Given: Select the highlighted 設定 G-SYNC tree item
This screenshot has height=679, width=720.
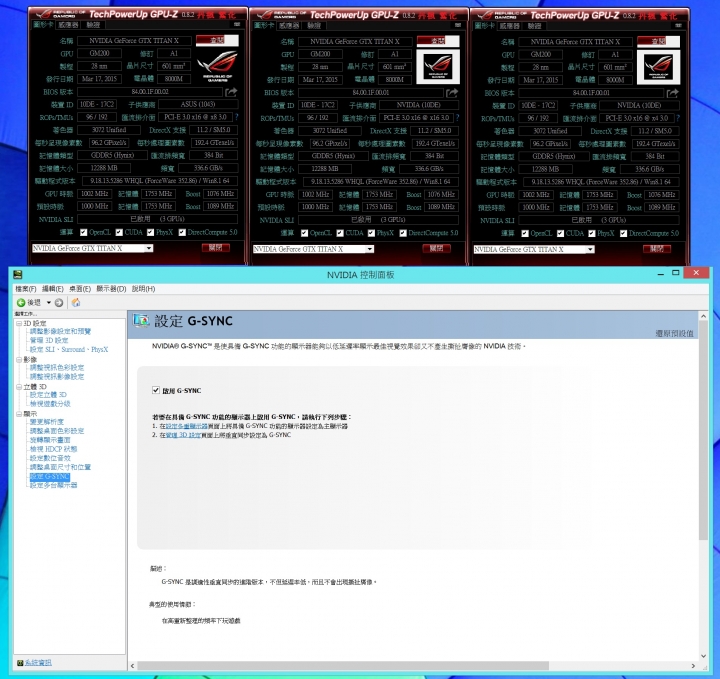Looking at the screenshot, I should [50, 477].
